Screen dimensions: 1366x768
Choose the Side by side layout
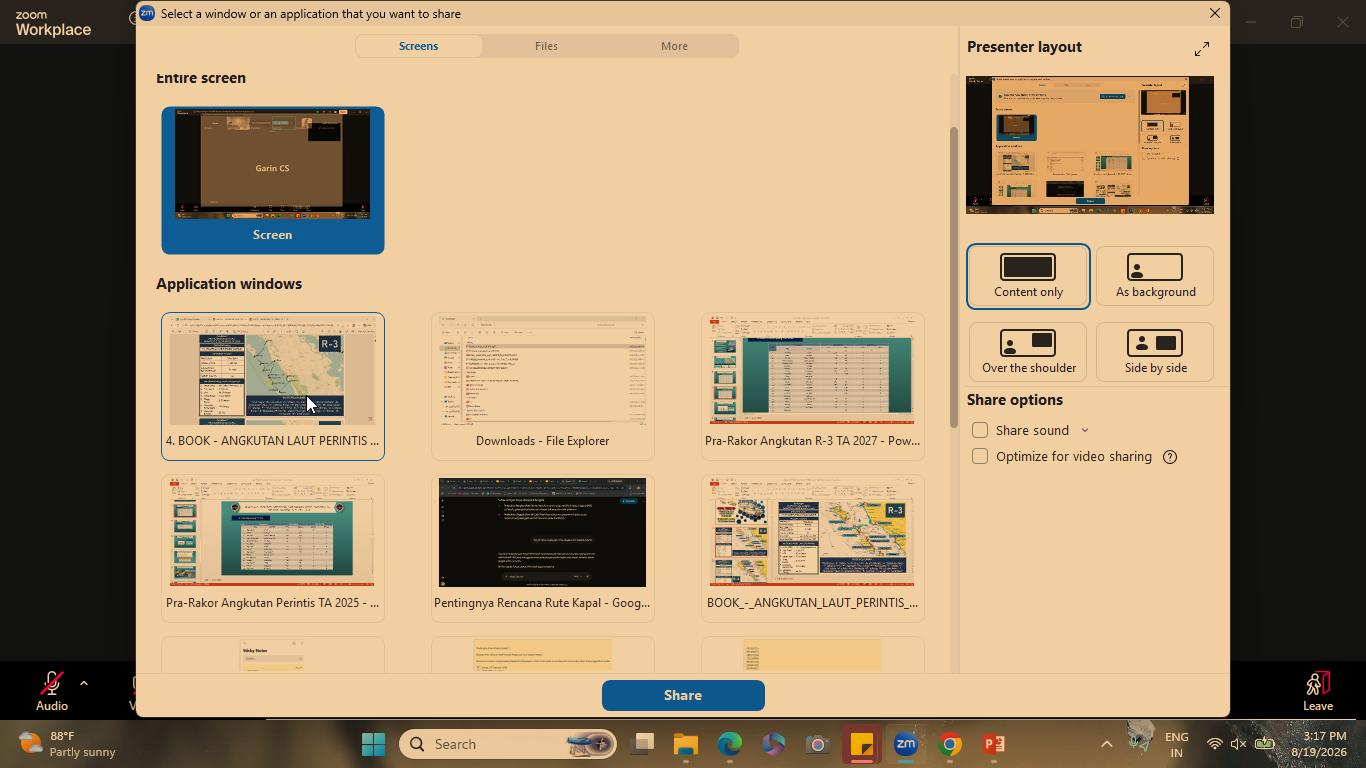coord(1155,352)
